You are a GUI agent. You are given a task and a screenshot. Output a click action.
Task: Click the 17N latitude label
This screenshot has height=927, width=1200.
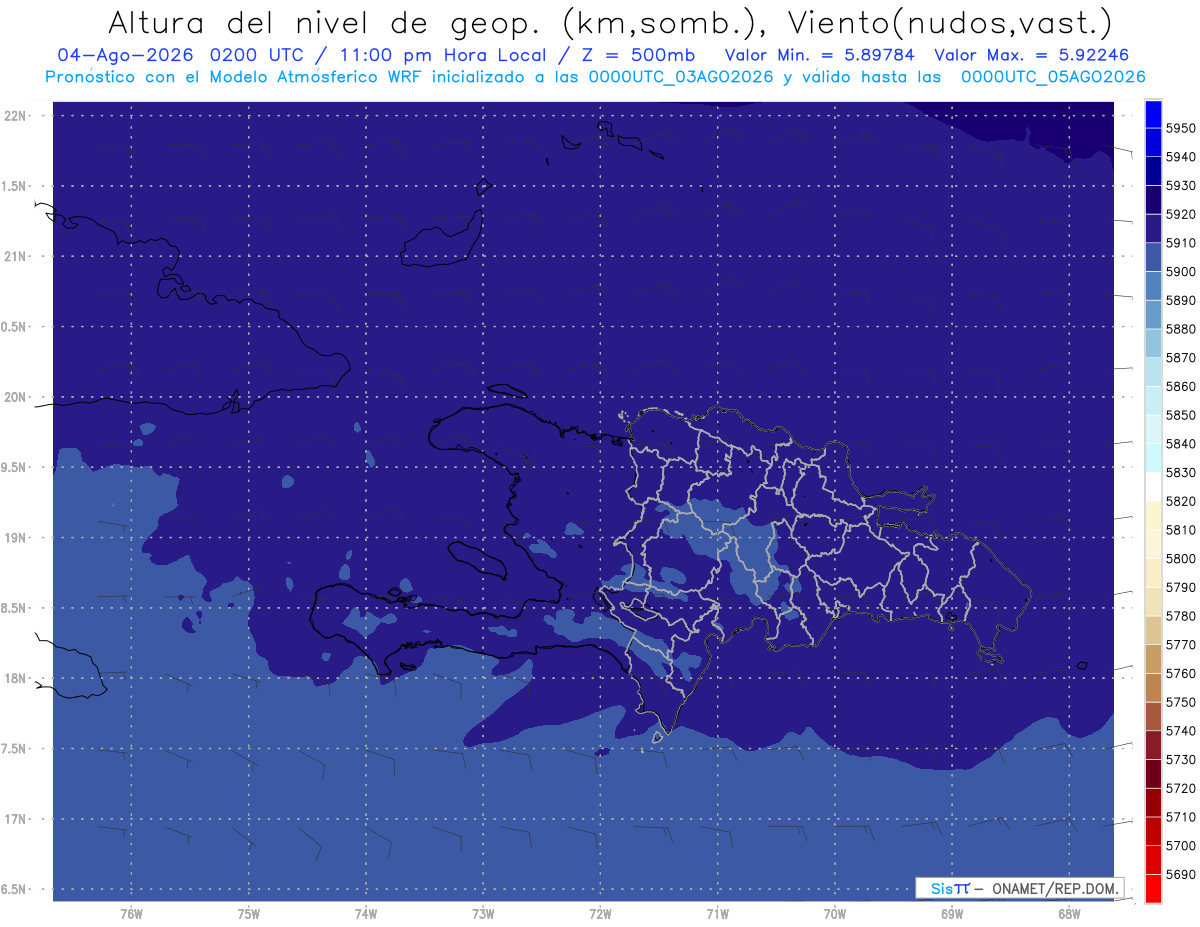tap(16, 819)
